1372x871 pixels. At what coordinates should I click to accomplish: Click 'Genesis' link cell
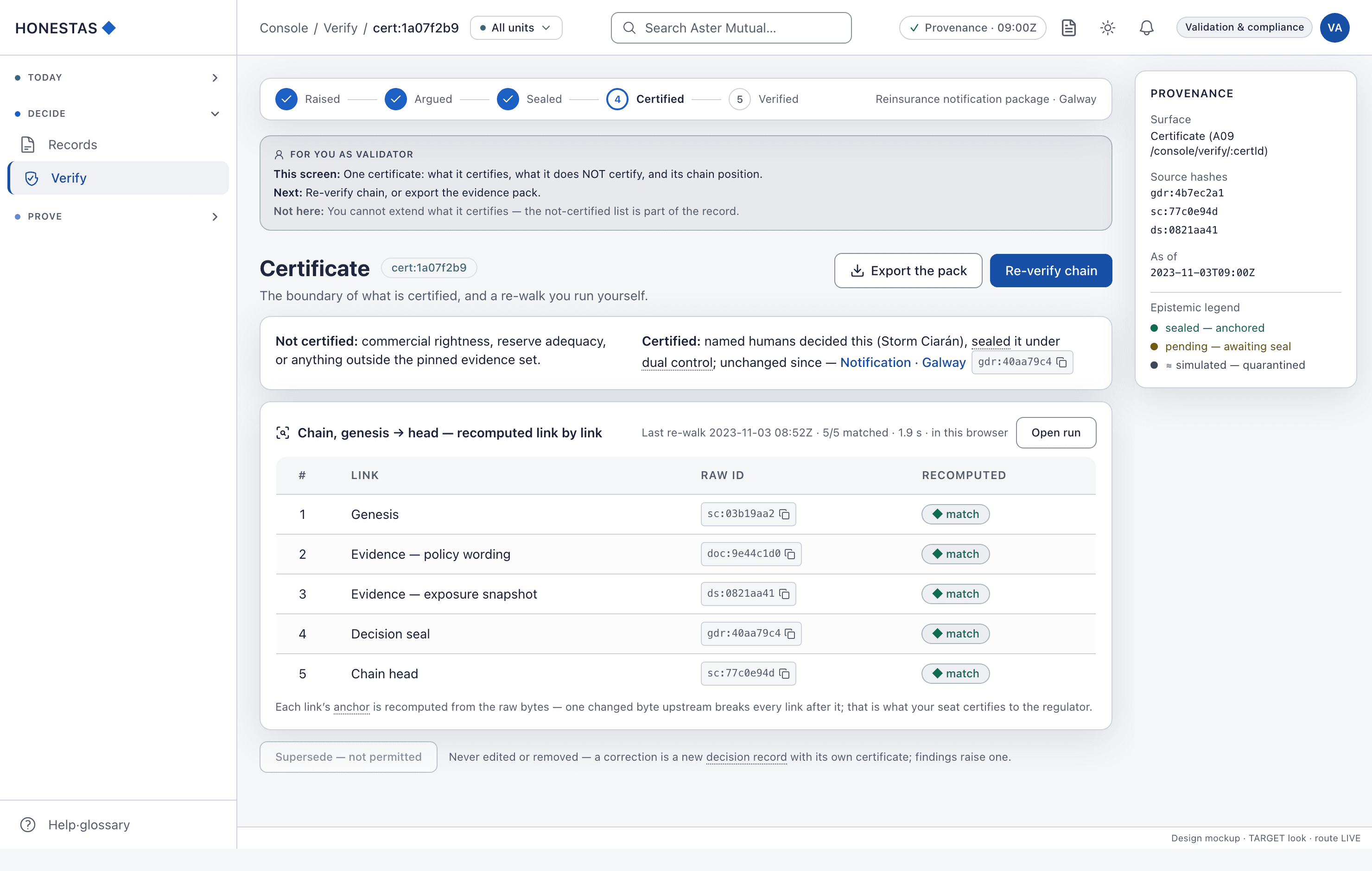[x=375, y=514]
